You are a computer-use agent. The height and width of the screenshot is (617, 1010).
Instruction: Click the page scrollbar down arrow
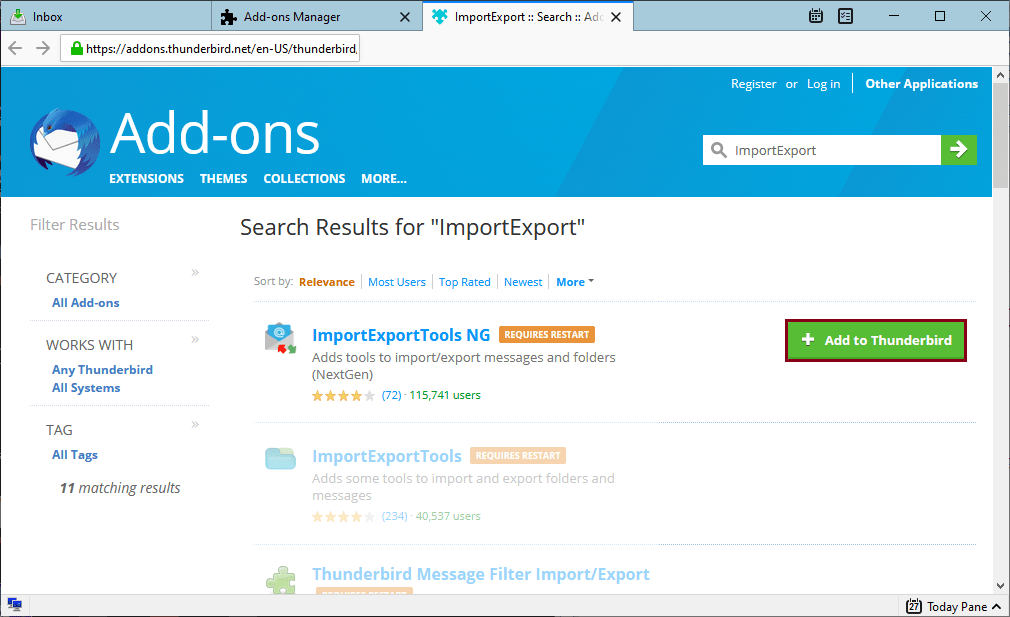tap(1000, 585)
